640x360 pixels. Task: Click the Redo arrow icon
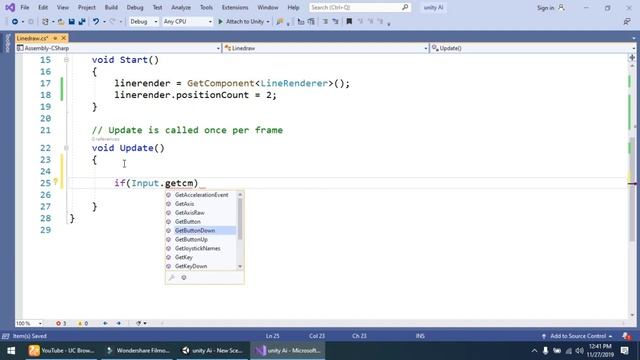113,22
